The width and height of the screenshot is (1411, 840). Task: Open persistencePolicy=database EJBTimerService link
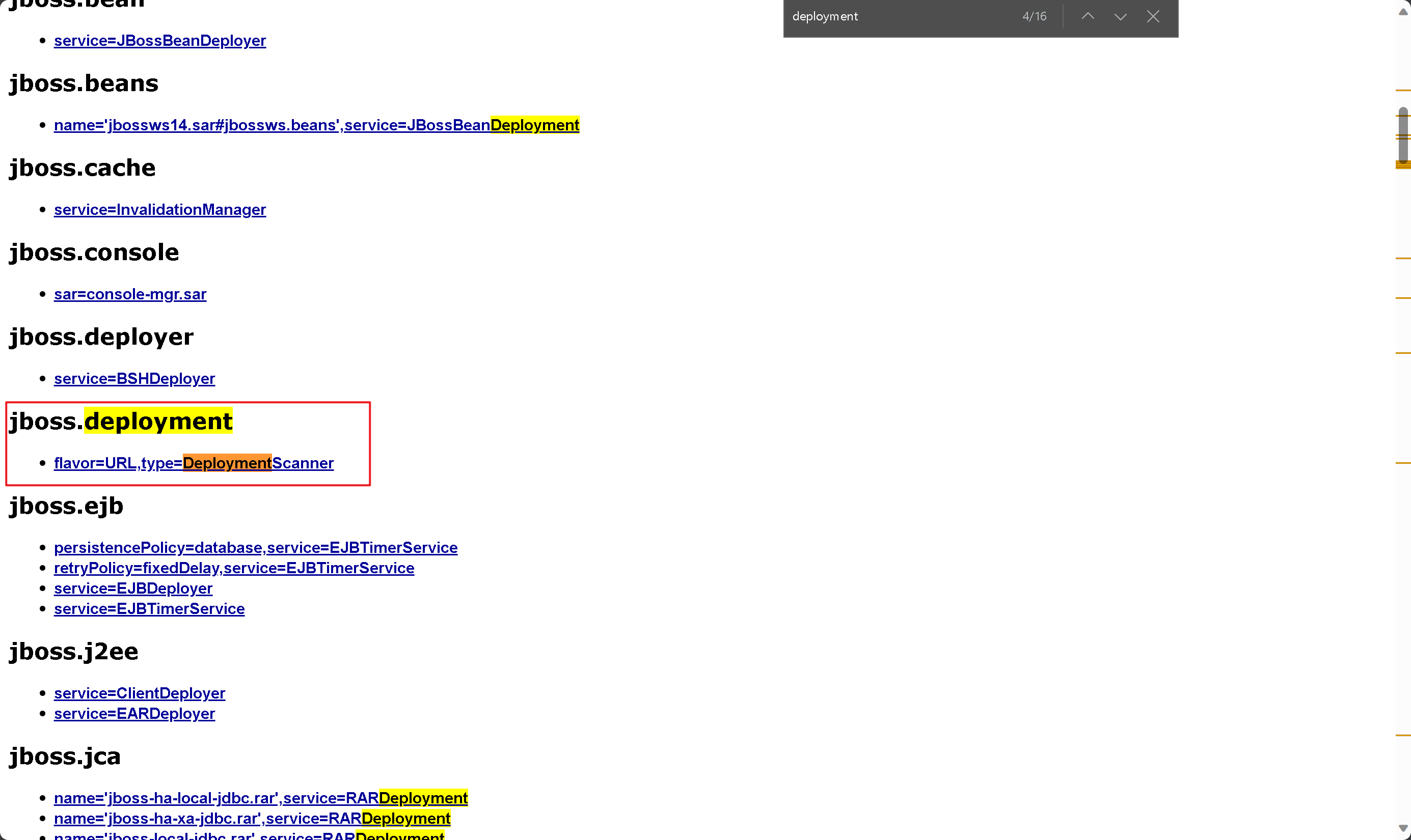click(x=255, y=547)
